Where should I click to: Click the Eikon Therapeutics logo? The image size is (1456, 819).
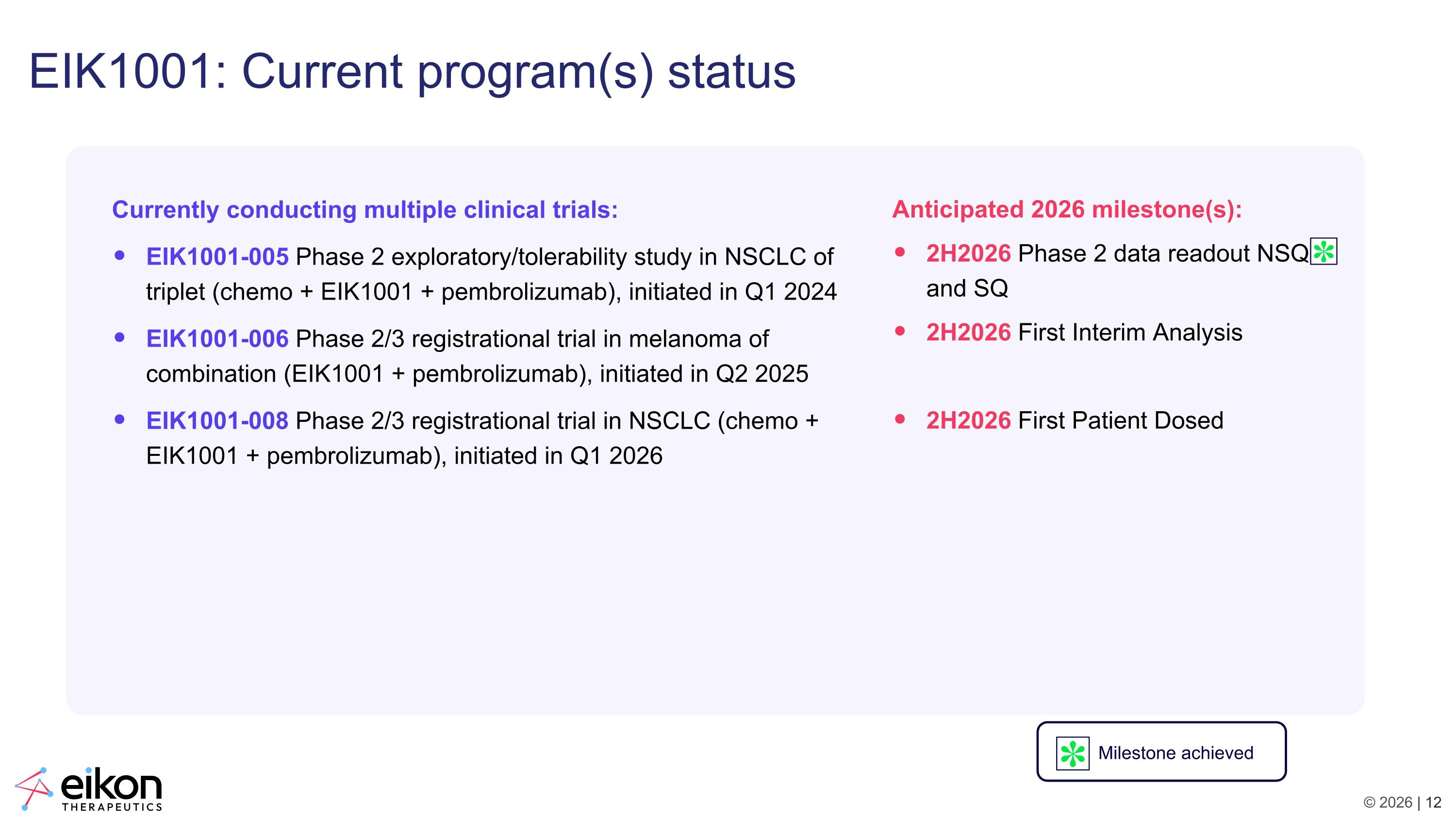pos(88,789)
